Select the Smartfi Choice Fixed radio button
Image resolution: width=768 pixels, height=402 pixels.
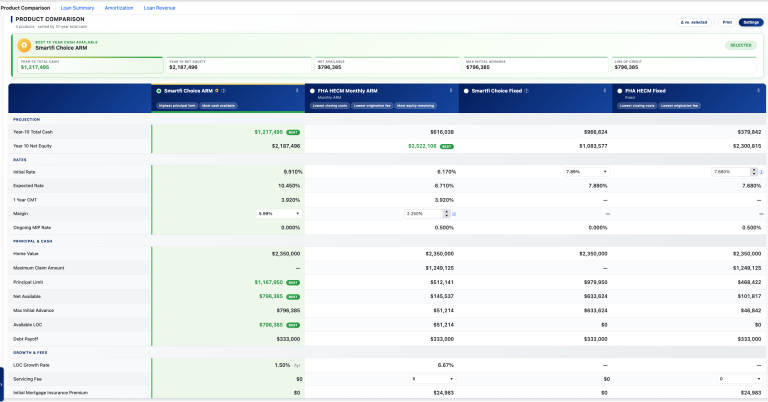pos(466,91)
